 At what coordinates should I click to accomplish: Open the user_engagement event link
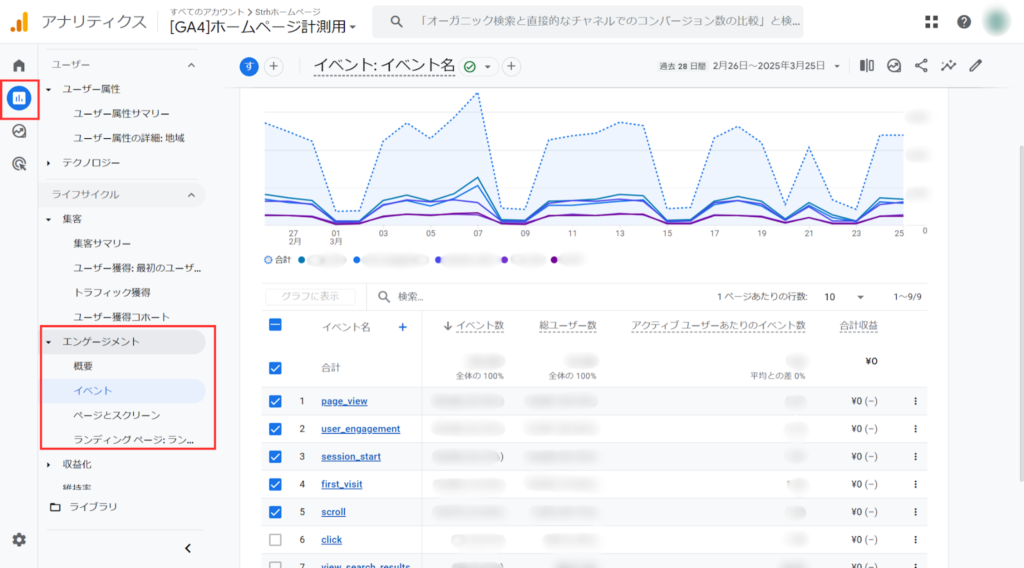pos(360,429)
